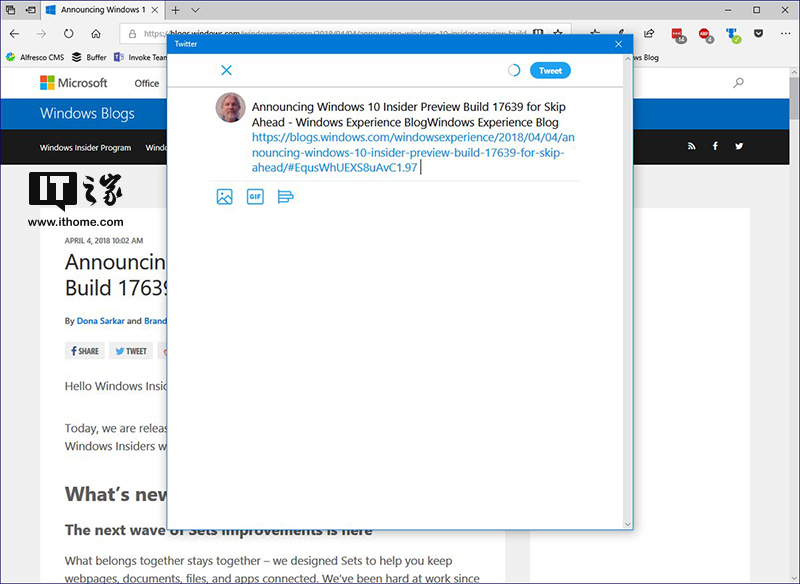The width and height of the screenshot is (800, 584).
Task: Refresh the page in Edge
Action: pos(68,34)
